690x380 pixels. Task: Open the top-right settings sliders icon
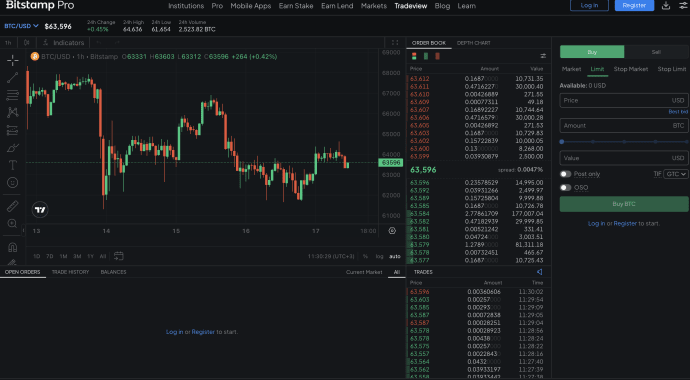(x=682, y=6)
